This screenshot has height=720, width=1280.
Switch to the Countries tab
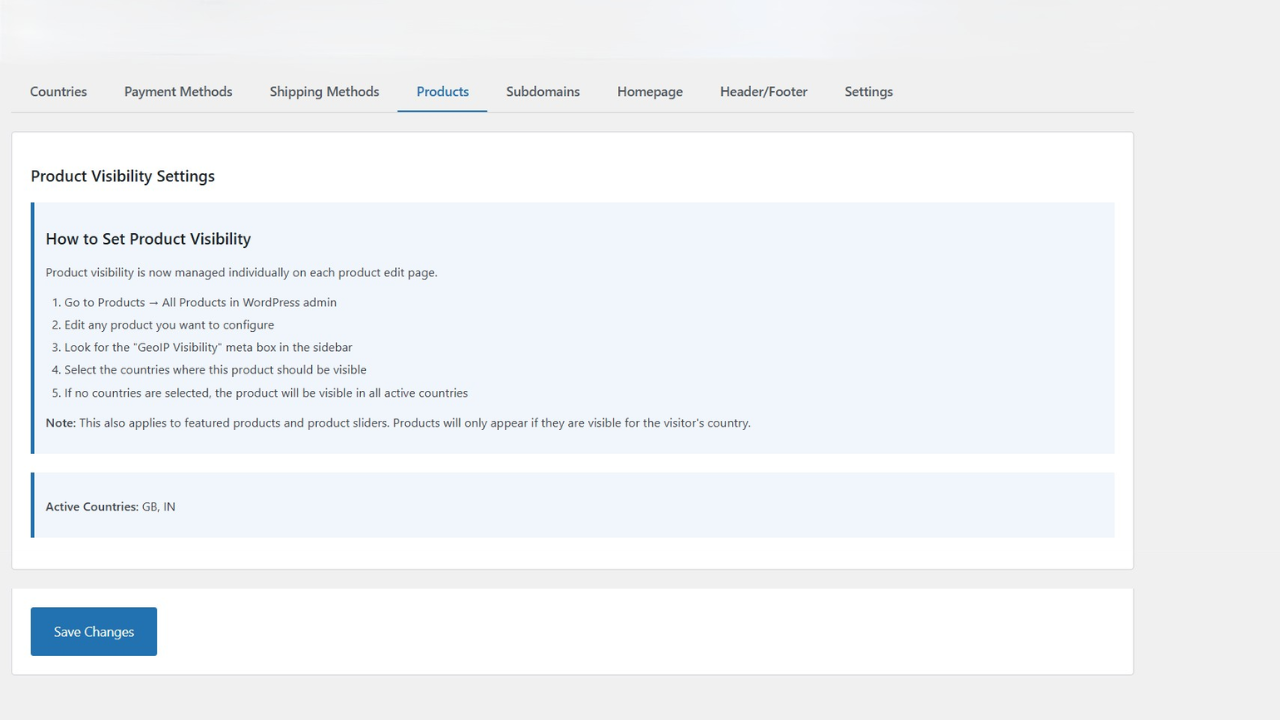coord(58,91)
